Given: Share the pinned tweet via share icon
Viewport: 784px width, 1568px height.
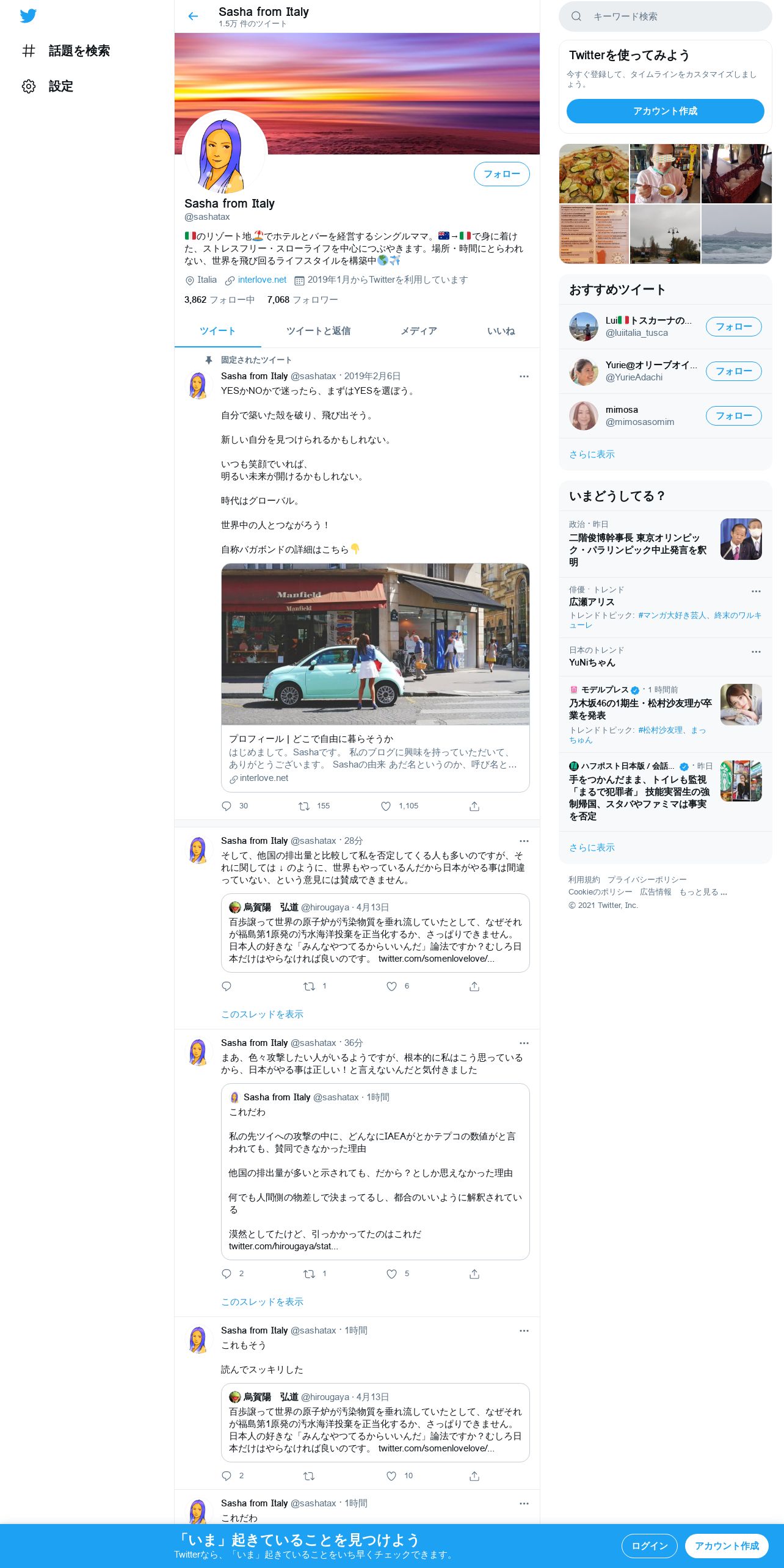Looking at the screenshot, I should point(474,806).
